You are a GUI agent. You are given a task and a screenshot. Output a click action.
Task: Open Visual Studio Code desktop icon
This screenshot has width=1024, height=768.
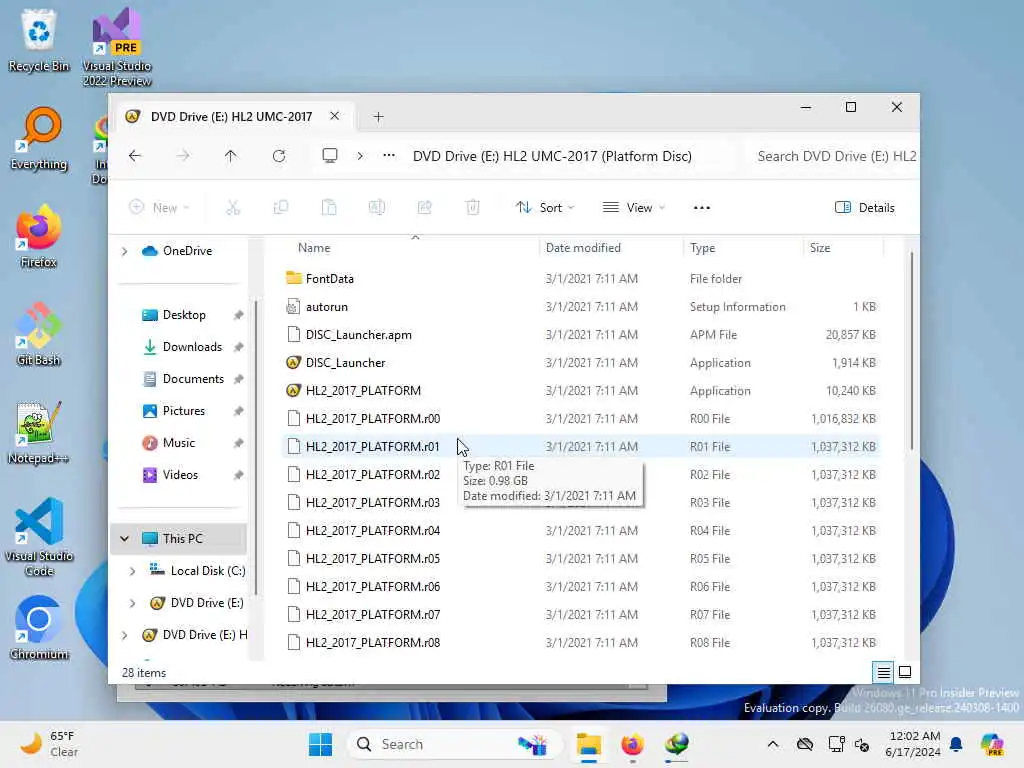(39, 537)
